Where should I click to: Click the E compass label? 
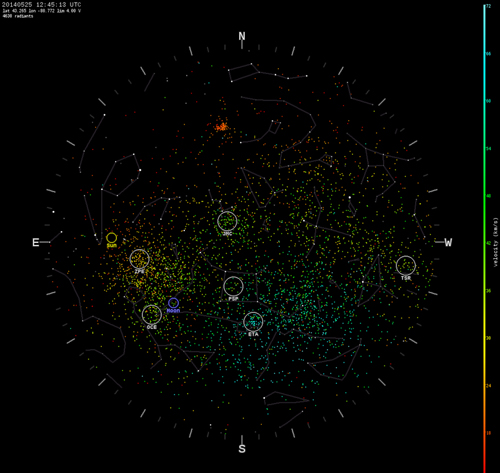click(36, 242)
